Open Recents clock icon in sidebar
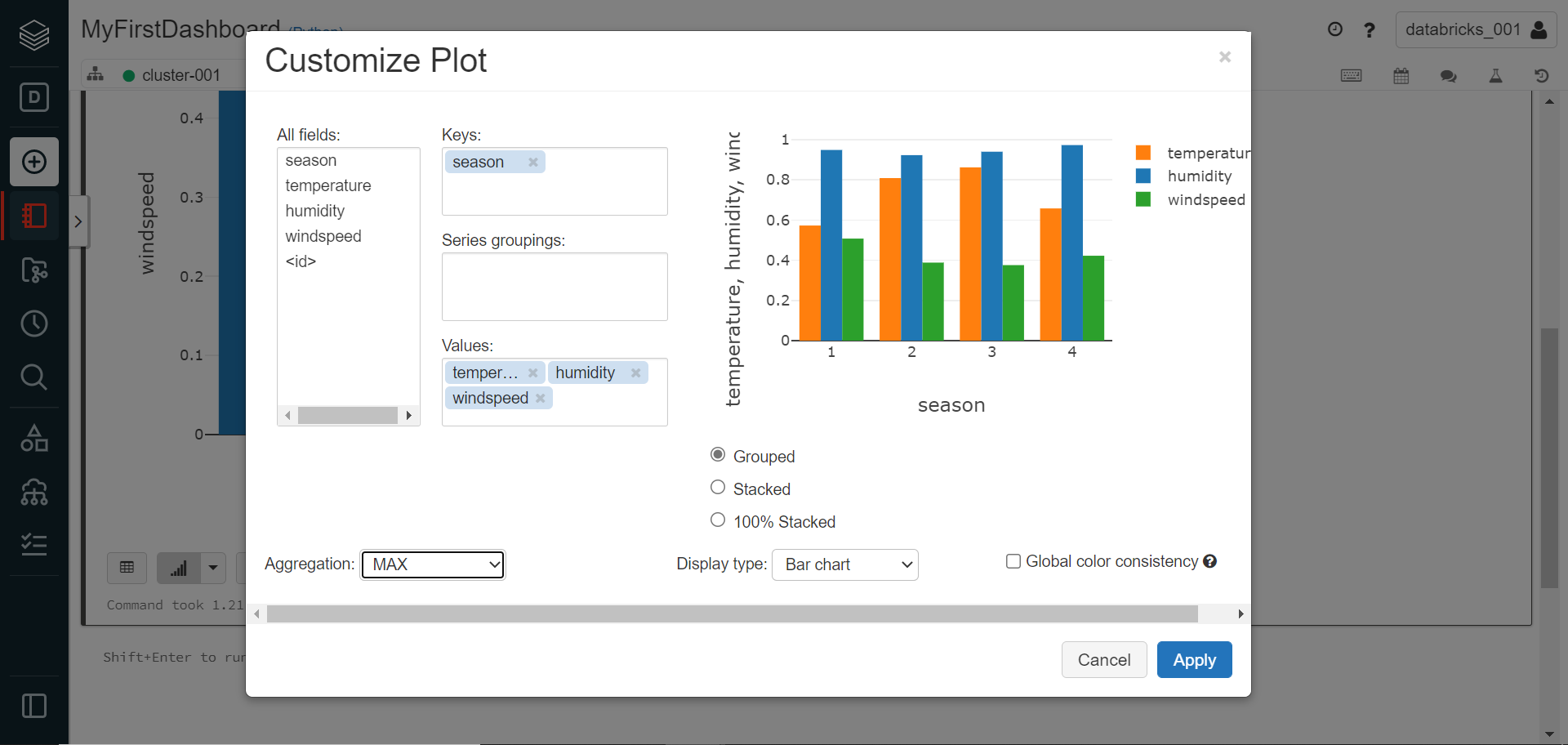 (x=34, y=323)
